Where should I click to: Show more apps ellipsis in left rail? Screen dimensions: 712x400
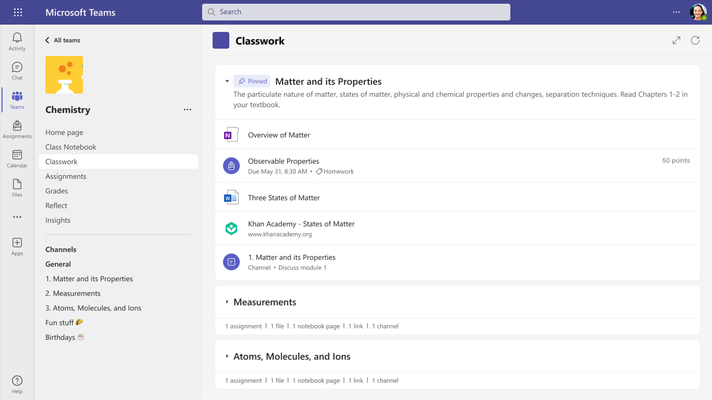click(17, 217)
